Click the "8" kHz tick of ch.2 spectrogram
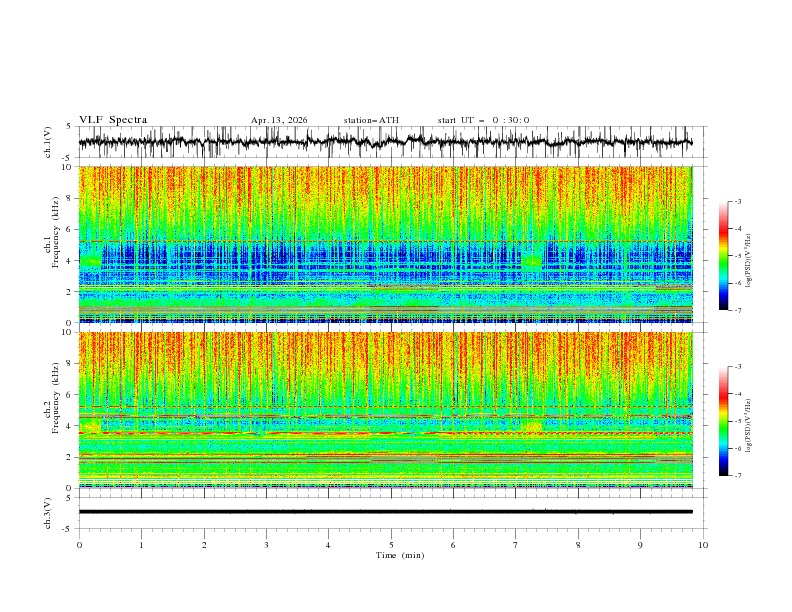The image size is (792, 612). coord(71,364)
